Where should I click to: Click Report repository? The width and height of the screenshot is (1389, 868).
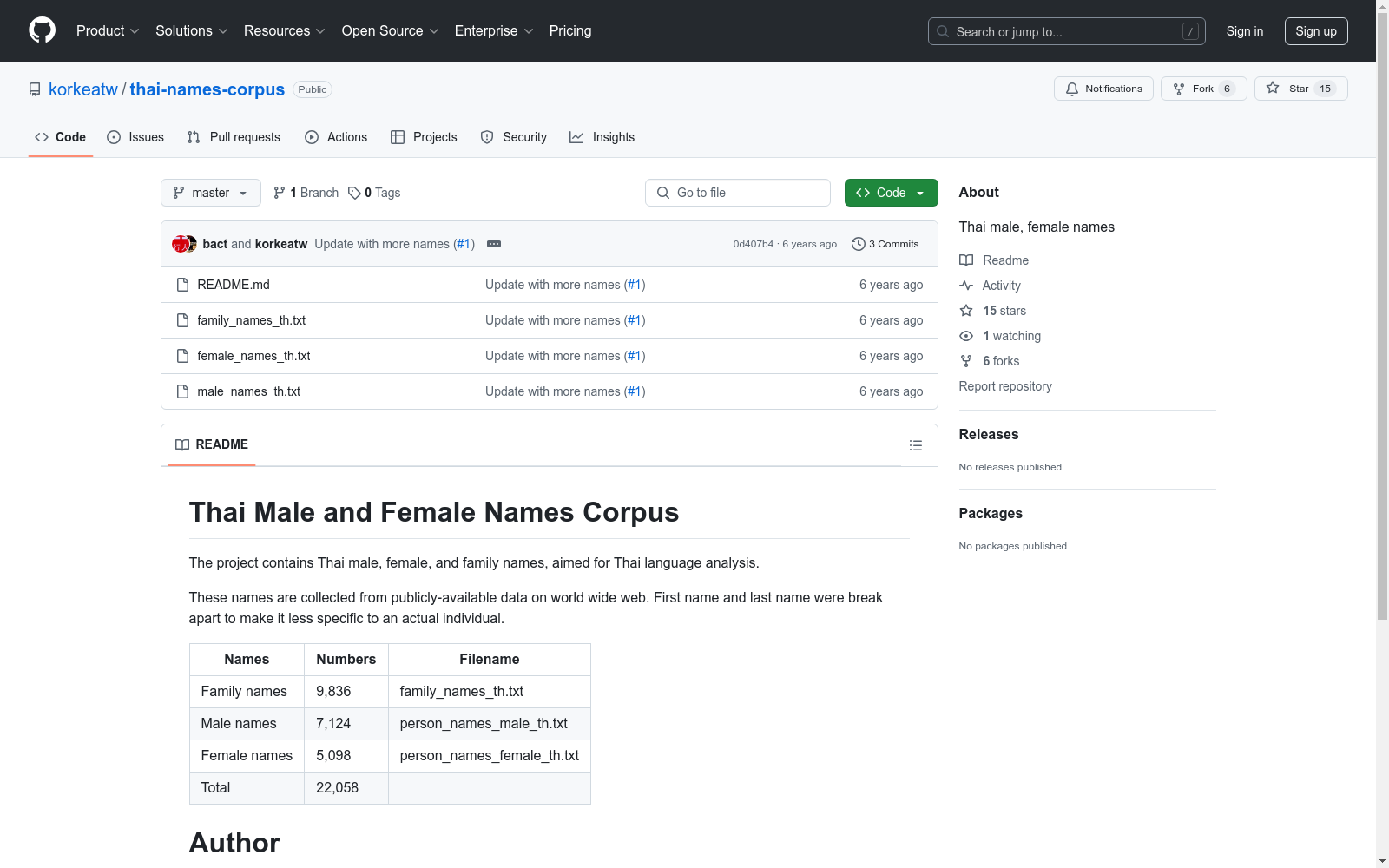(1005, 386)
